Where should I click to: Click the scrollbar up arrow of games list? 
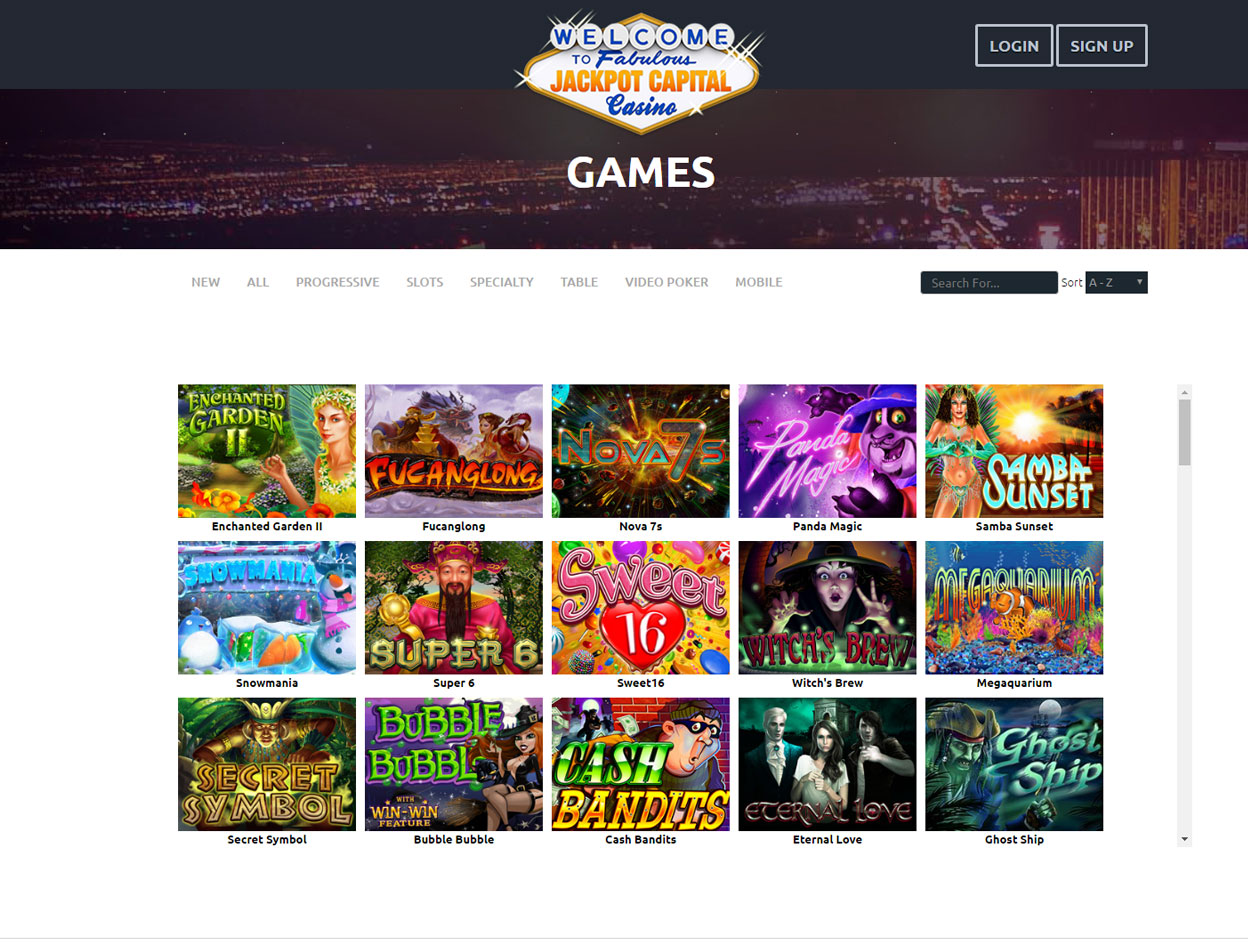tap(1185, 391)
